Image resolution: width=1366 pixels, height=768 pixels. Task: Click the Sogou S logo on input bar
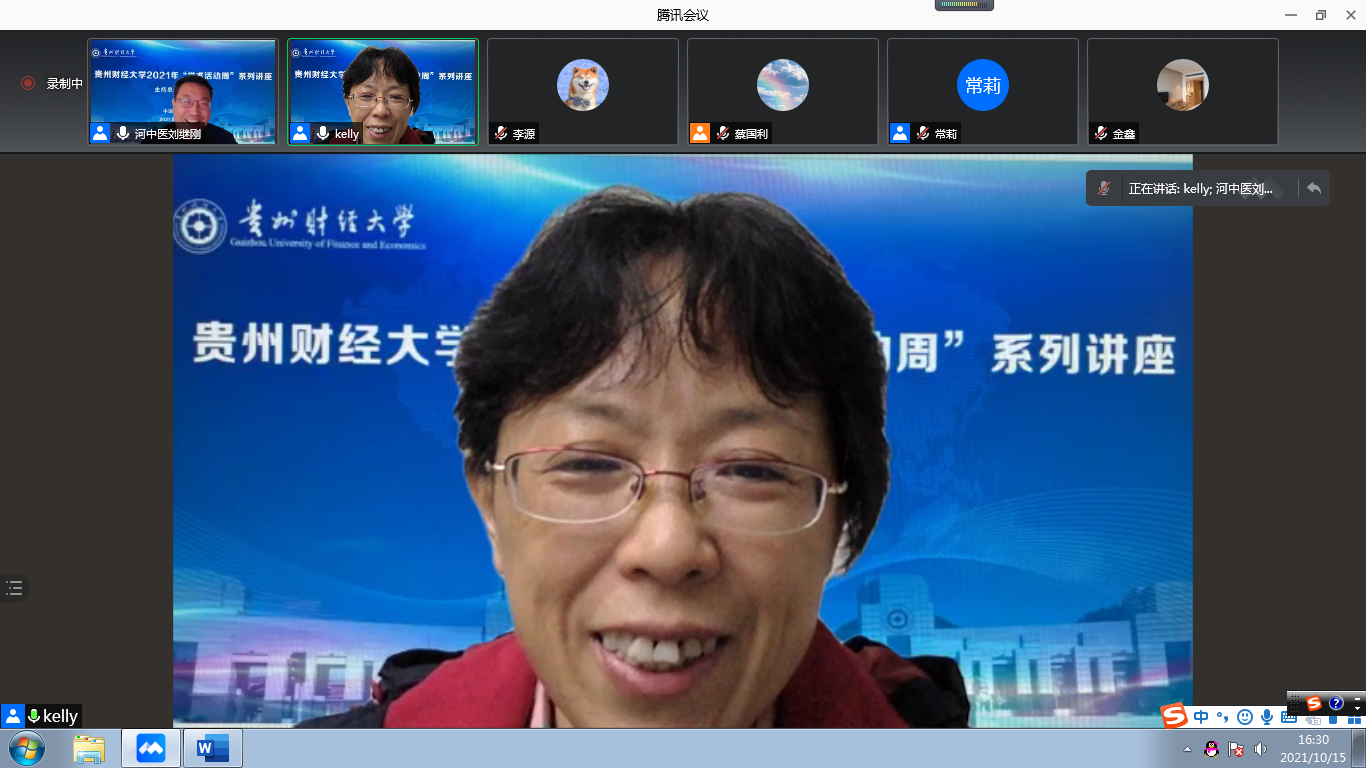tap(1174, 716)
